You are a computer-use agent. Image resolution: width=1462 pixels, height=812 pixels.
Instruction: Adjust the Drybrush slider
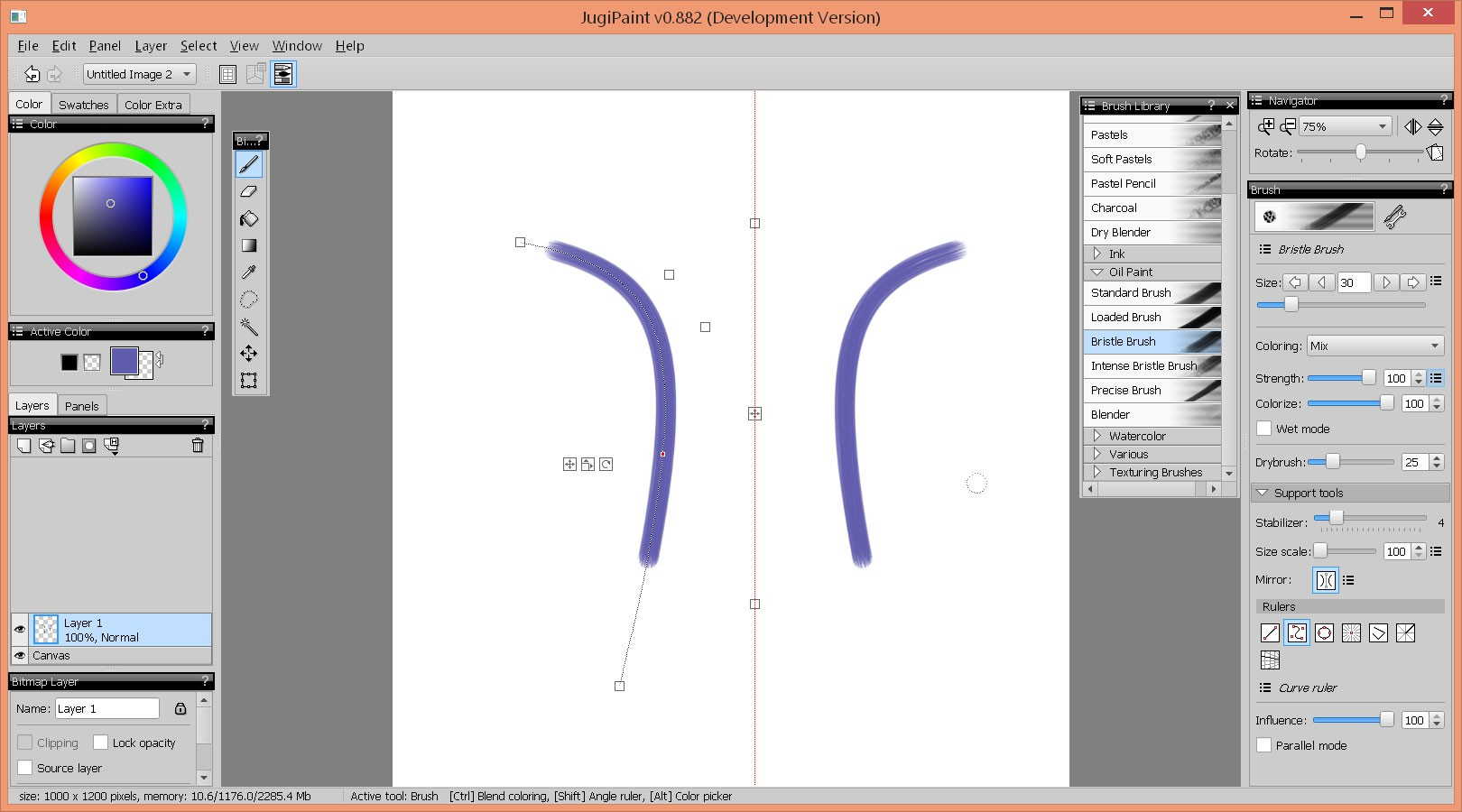(x=1332, y=462)
